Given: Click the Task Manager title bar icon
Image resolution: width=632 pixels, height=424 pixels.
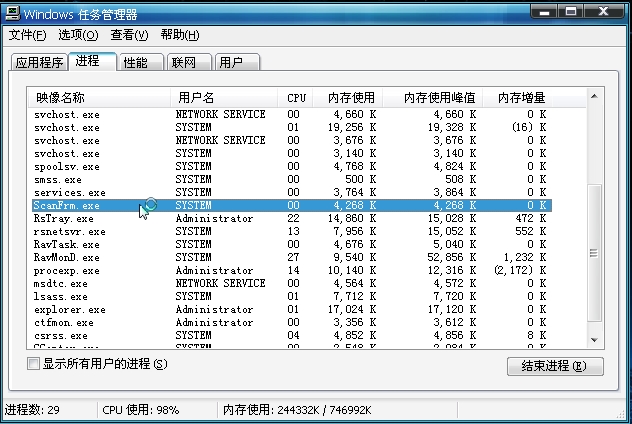Looking at the screenshot, I should click(x=12, y=13).
